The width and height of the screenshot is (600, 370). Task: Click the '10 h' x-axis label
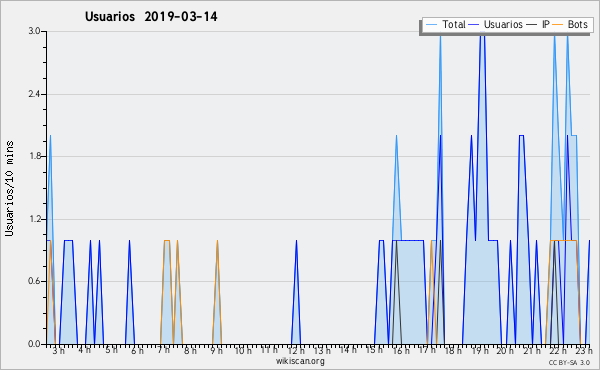tap(243, 351)
